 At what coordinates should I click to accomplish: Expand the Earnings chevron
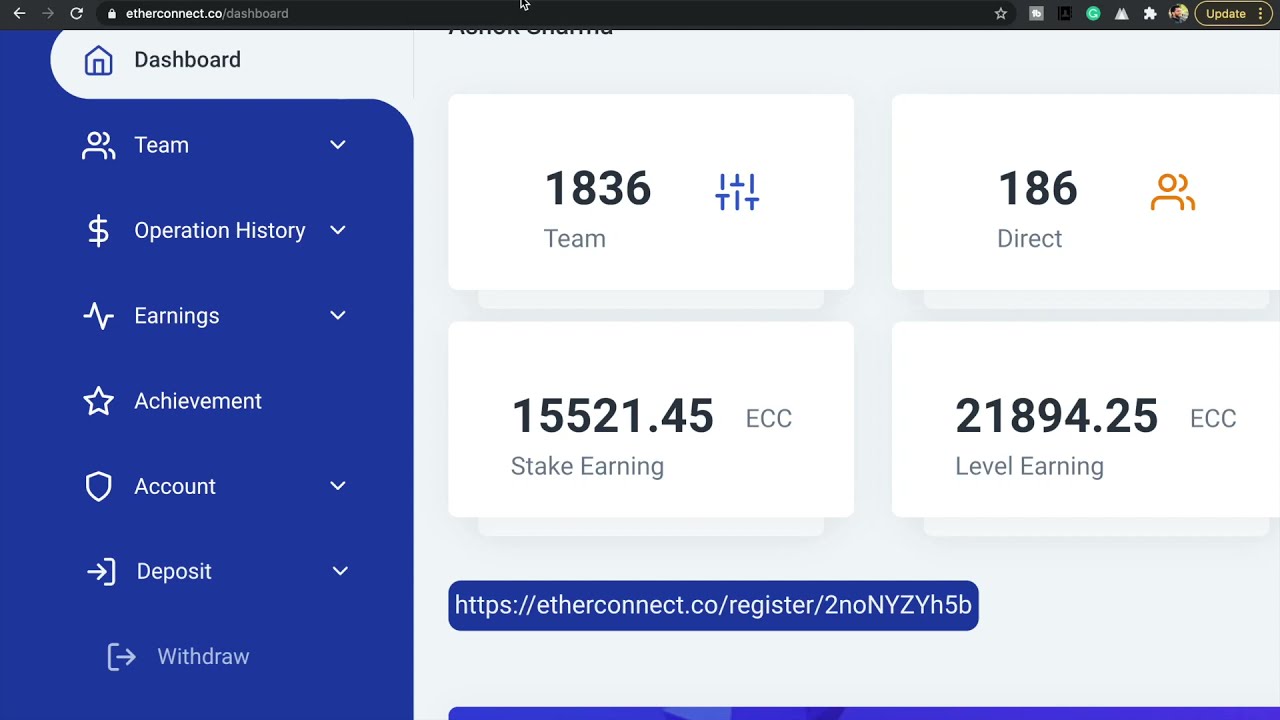point(338,315)
